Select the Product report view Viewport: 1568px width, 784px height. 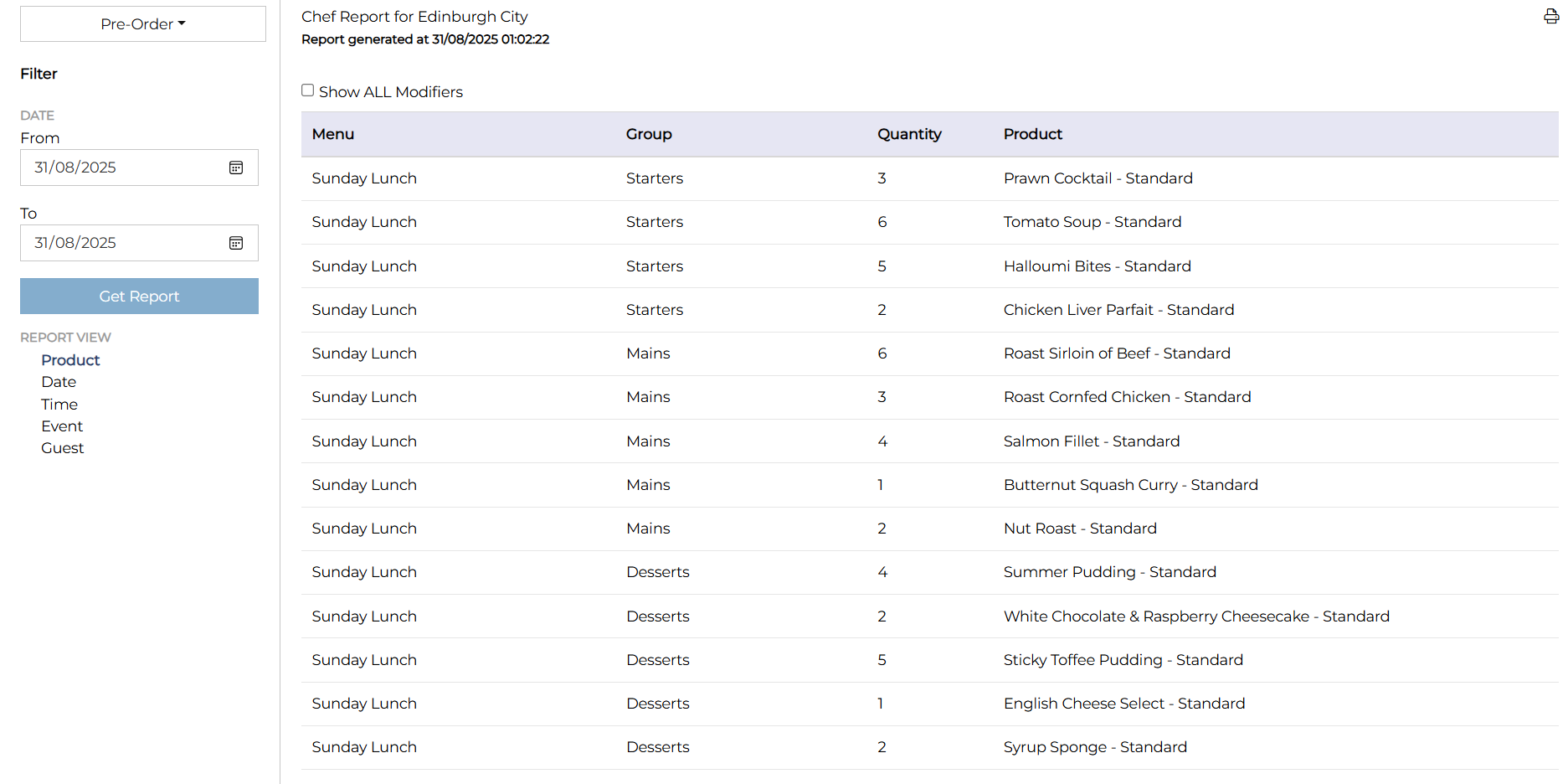pos(70,360)
